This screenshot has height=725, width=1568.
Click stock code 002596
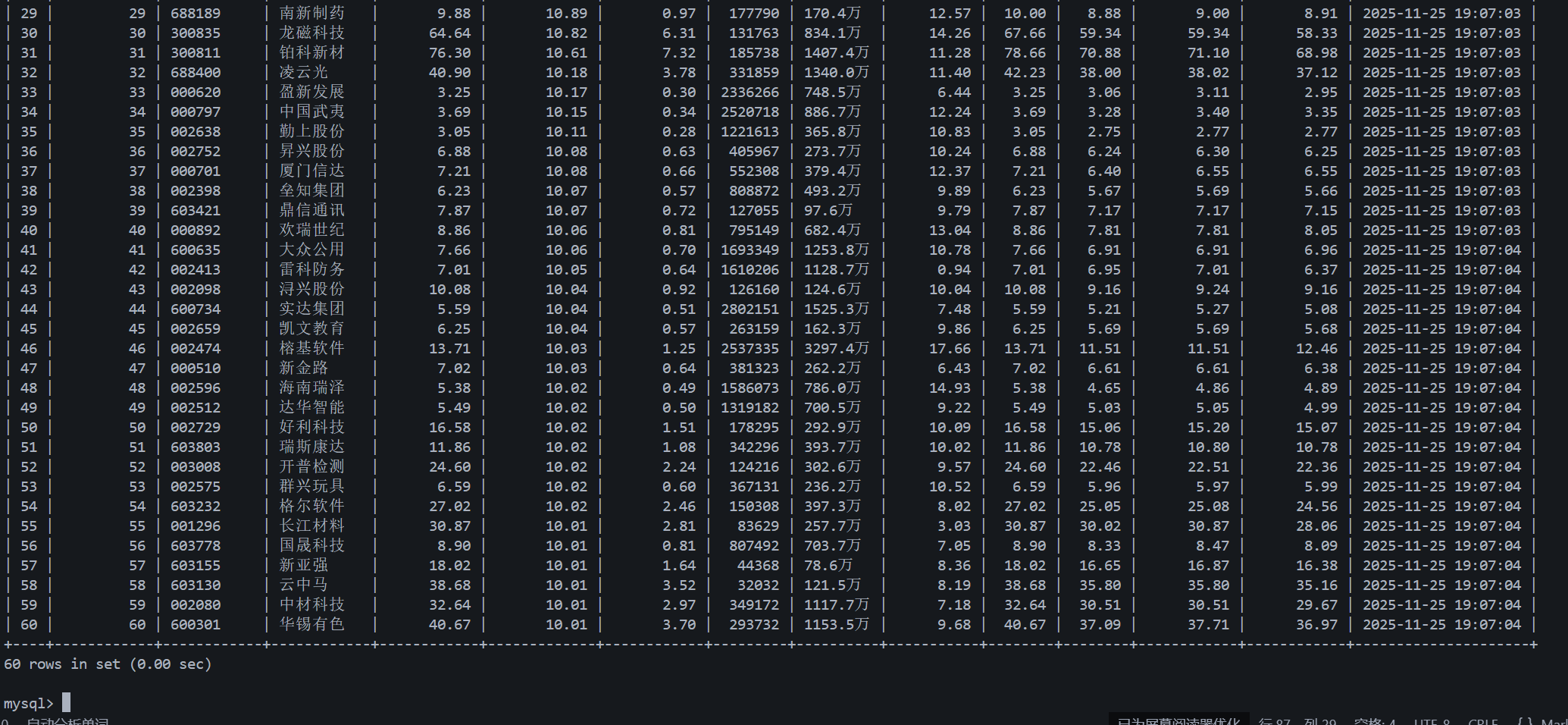point(196,388)
